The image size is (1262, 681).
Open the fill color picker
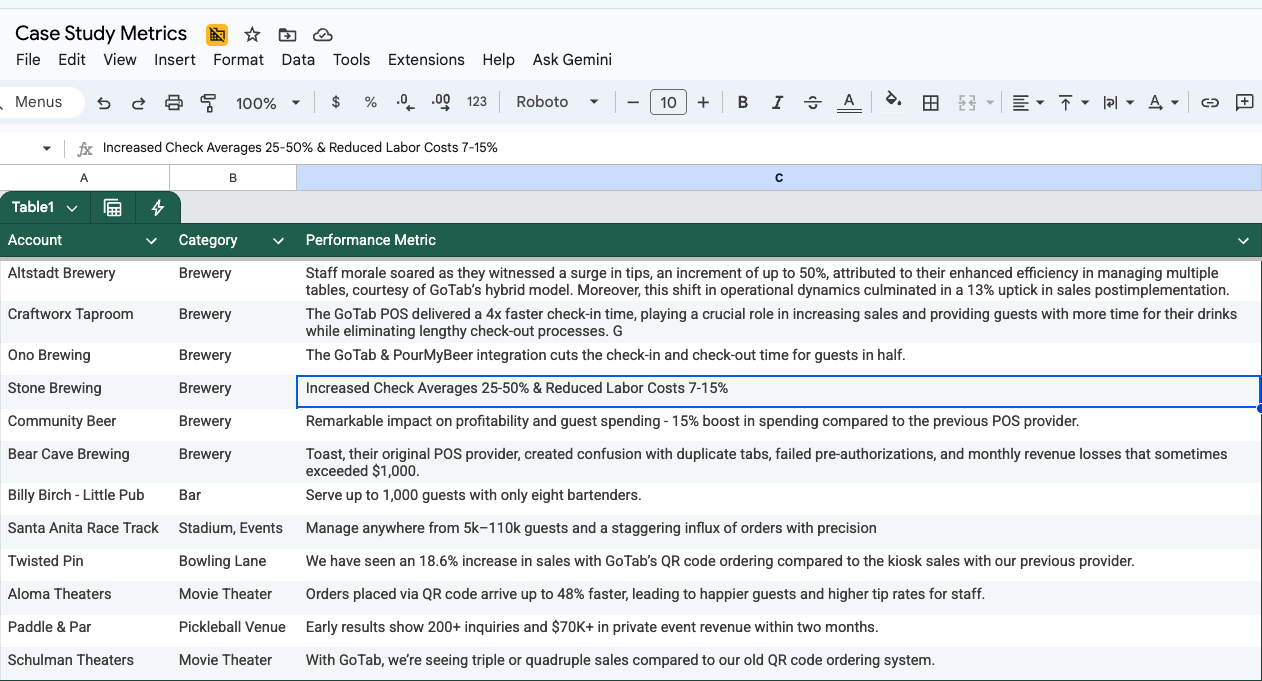pos(893,101)
